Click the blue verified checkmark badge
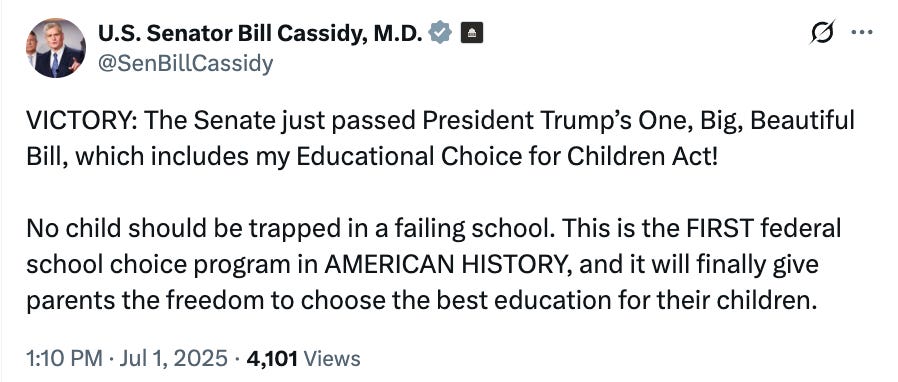Image resolution: width=898 pixels, height=382 pixels. (x=440, y=34)
